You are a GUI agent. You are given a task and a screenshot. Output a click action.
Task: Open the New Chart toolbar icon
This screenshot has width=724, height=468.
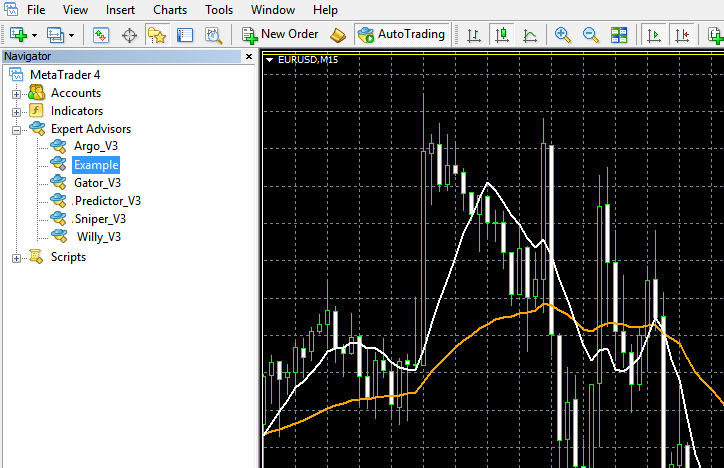coord(18,35)
